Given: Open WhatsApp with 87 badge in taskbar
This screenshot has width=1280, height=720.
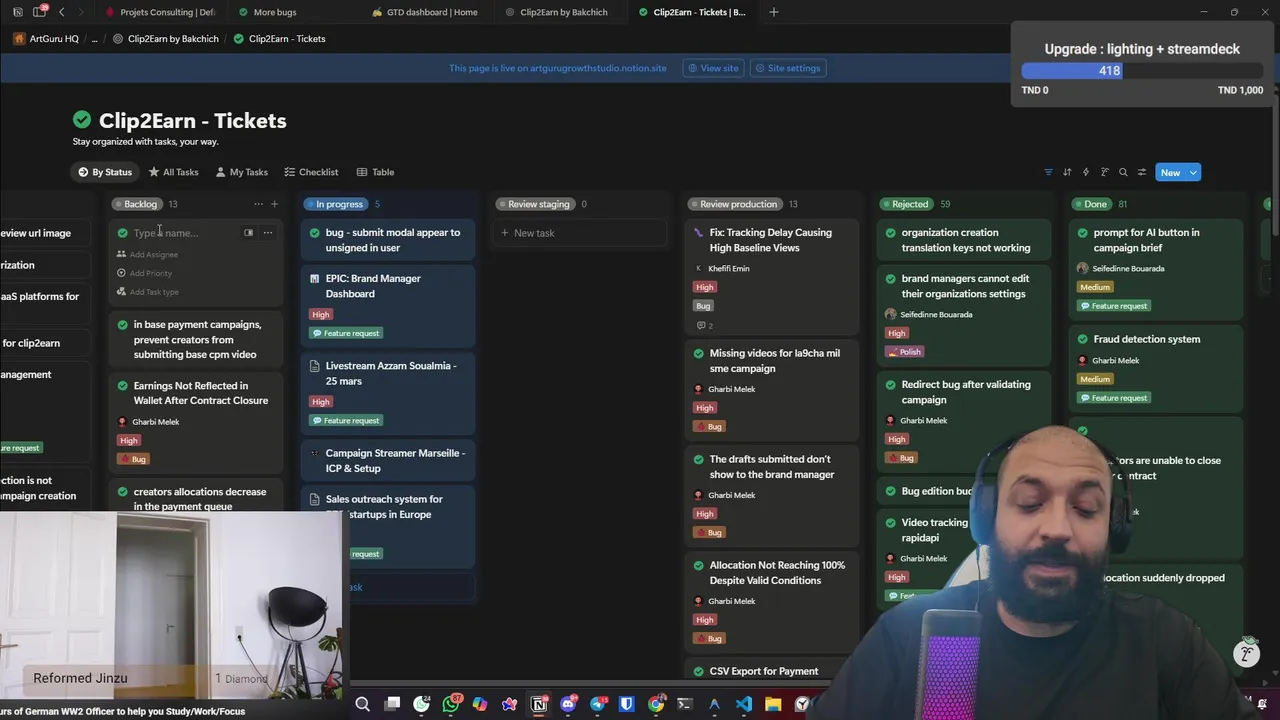Looking at the screenshot, I should tap(451, 704).
